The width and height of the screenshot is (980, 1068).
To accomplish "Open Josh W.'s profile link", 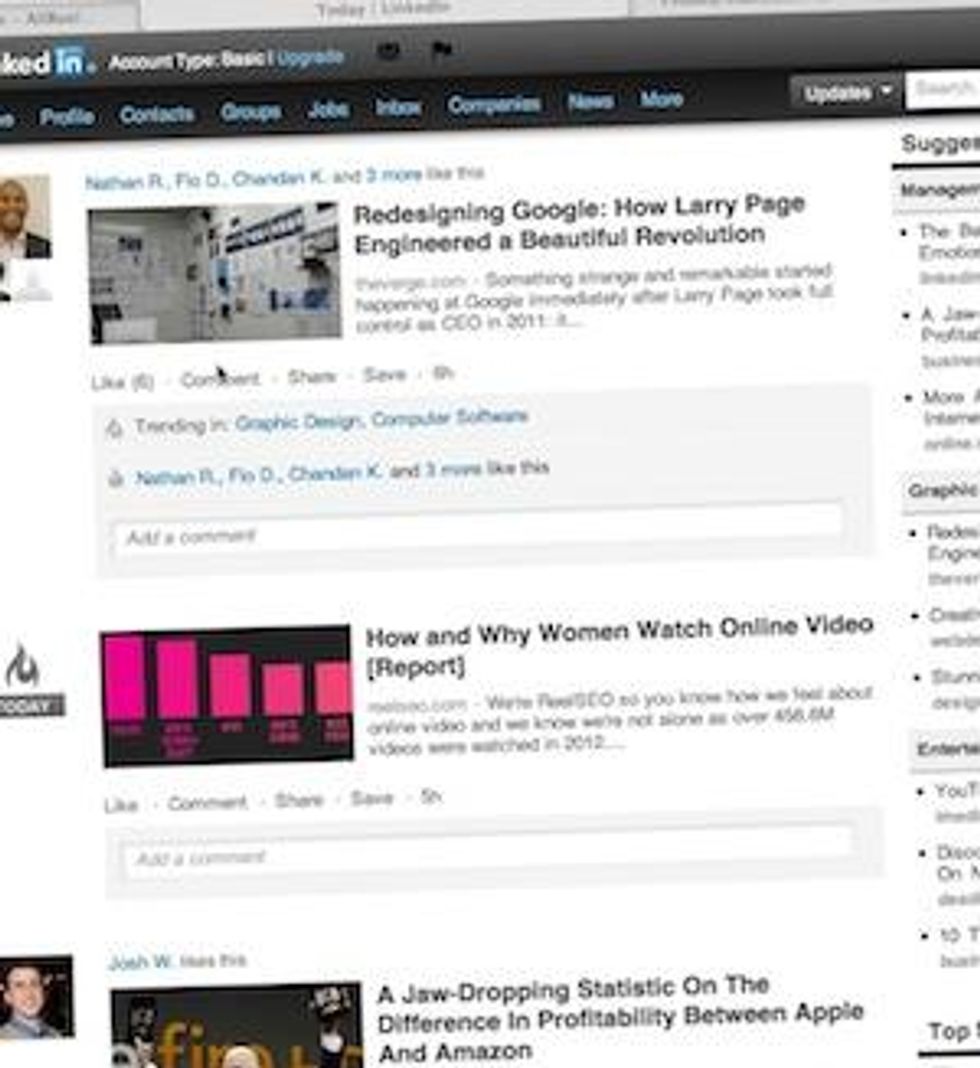I will click(140, 962).
